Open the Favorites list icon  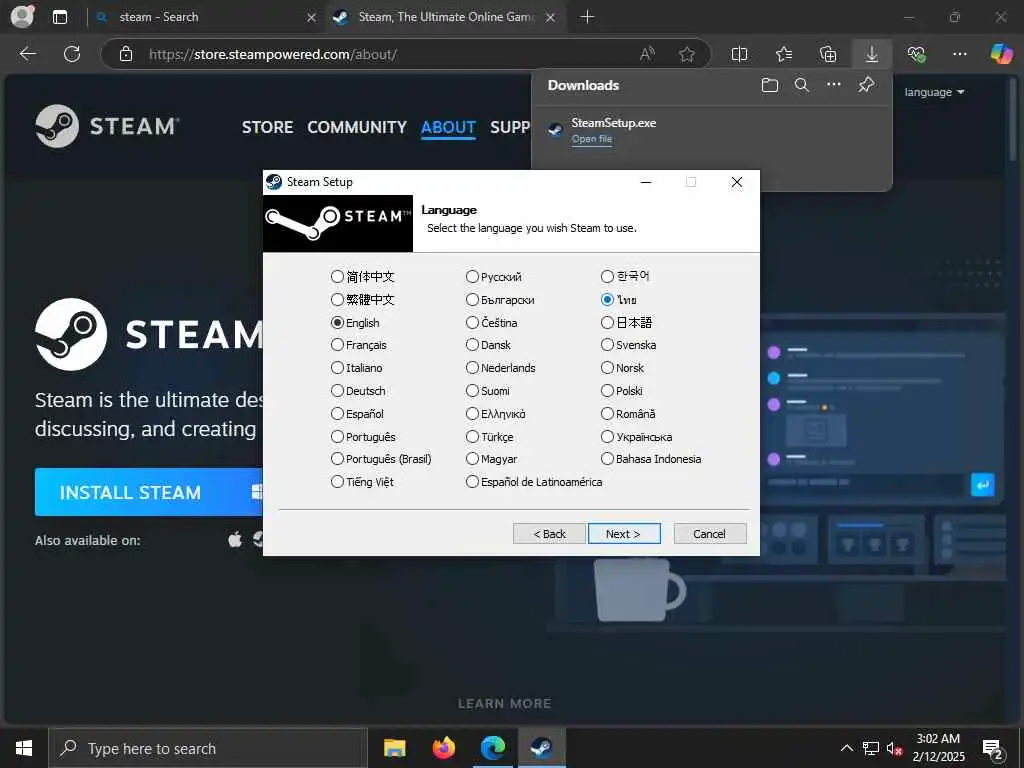784,54
